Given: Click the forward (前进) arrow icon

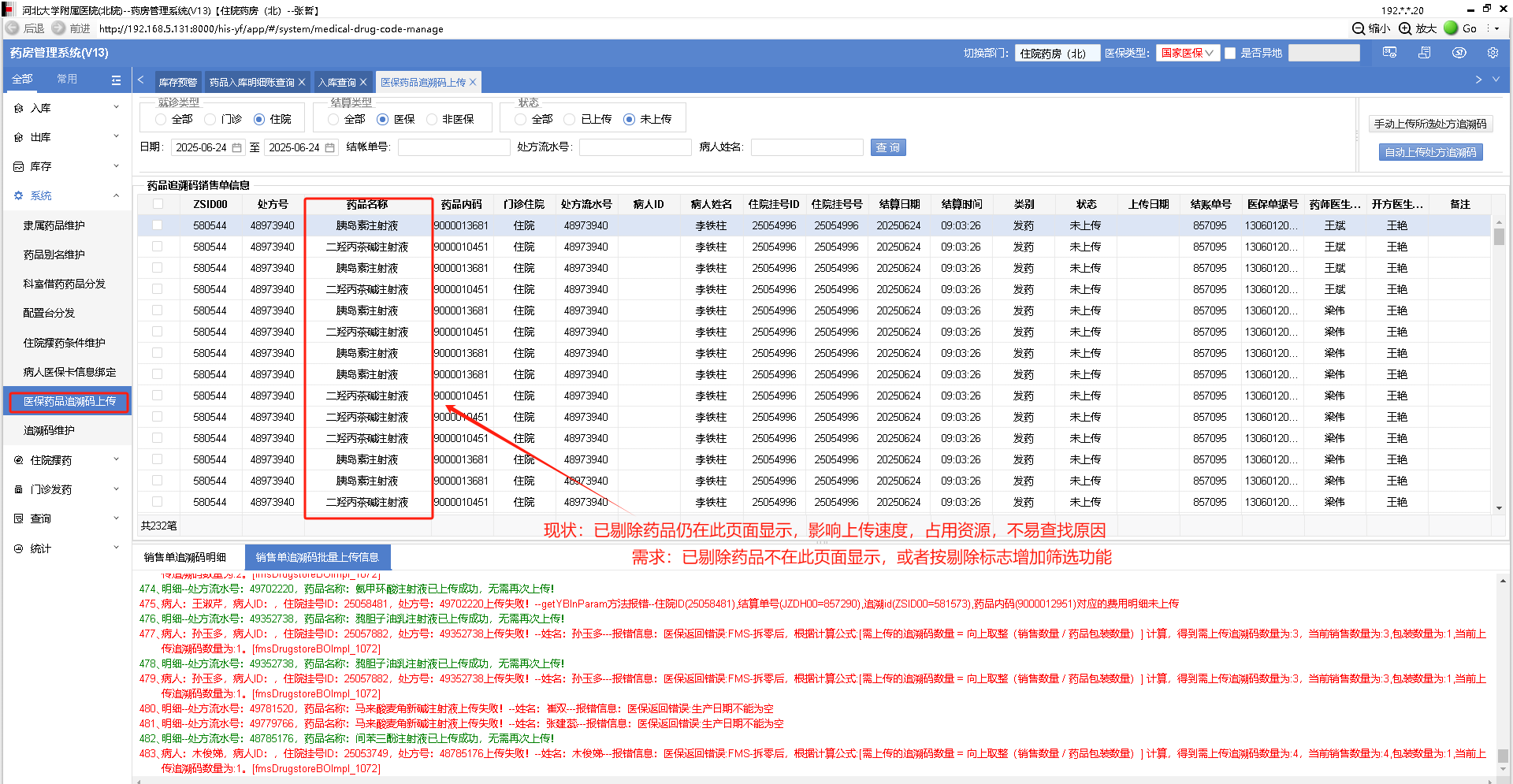Looking at the screenshot, I should point(59,28).
